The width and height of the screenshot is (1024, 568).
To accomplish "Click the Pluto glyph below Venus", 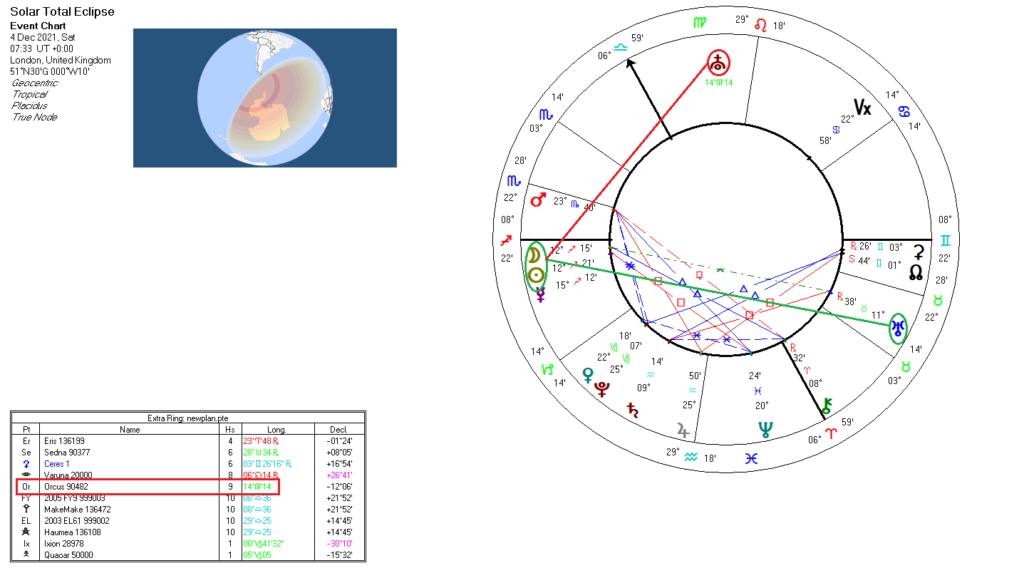I will pyautogui.click(x=602, y=388).
